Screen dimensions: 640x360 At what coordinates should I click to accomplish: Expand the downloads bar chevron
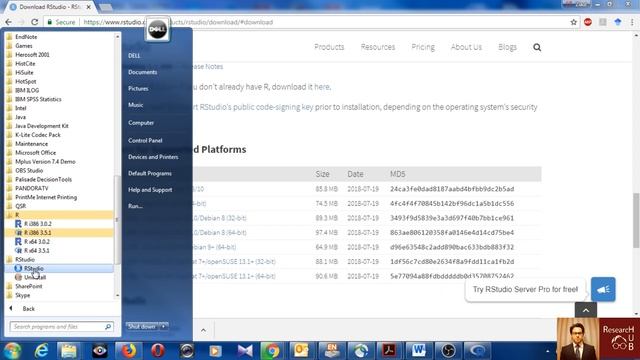pyautogui.click(x=203, y=330)
